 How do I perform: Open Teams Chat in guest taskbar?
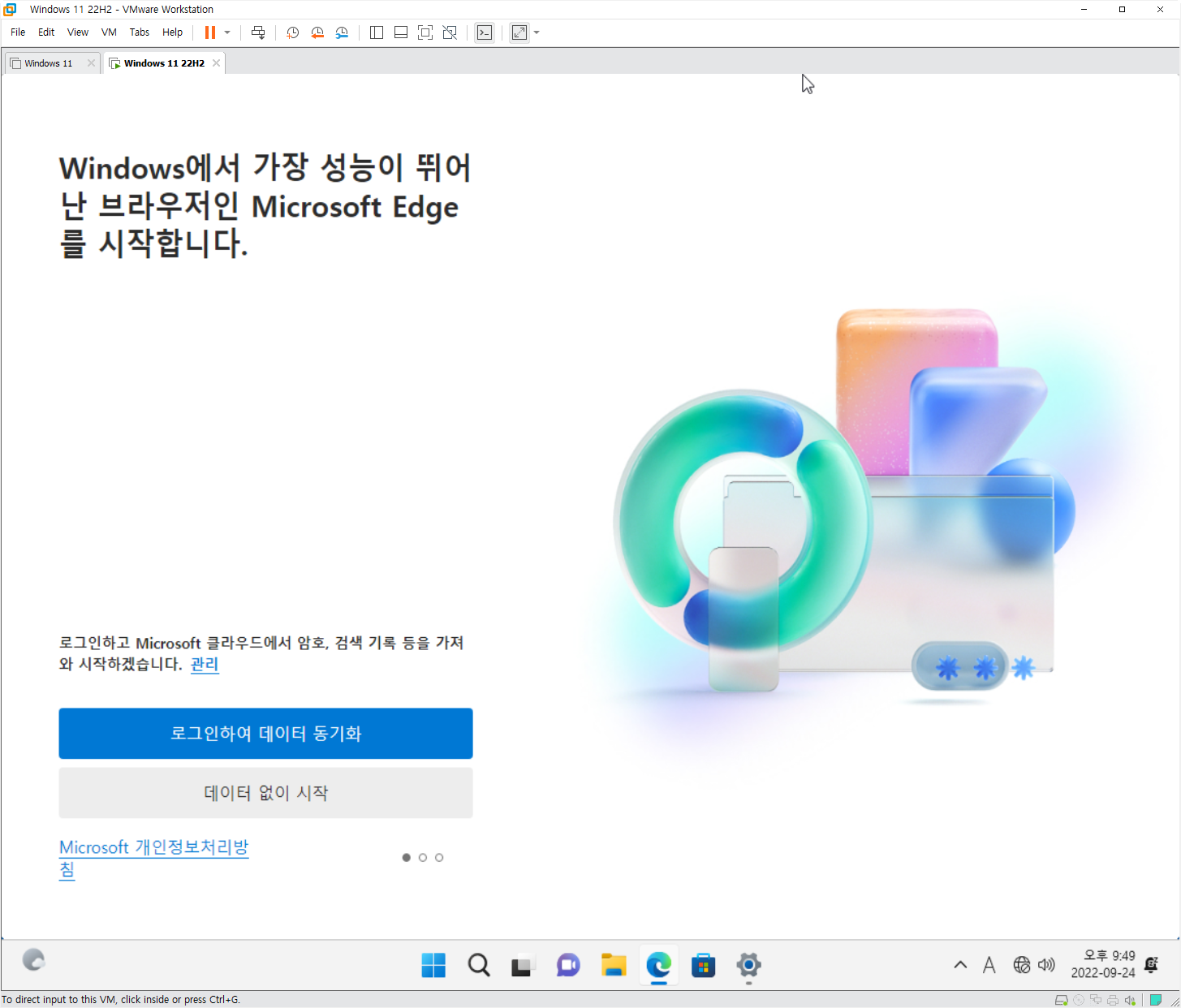point(568,966)
